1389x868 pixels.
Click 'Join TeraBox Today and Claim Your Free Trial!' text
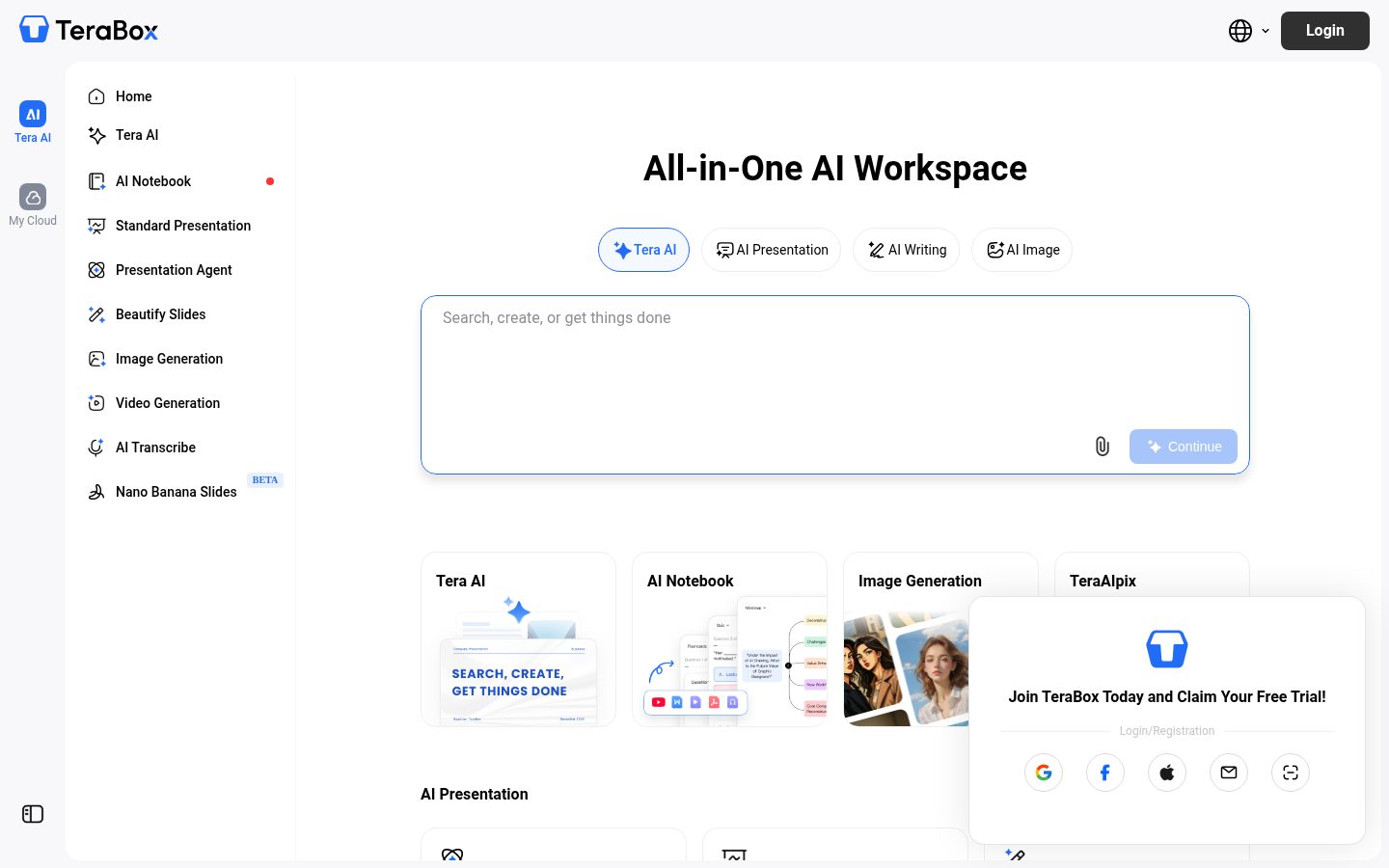[1167, 696]
